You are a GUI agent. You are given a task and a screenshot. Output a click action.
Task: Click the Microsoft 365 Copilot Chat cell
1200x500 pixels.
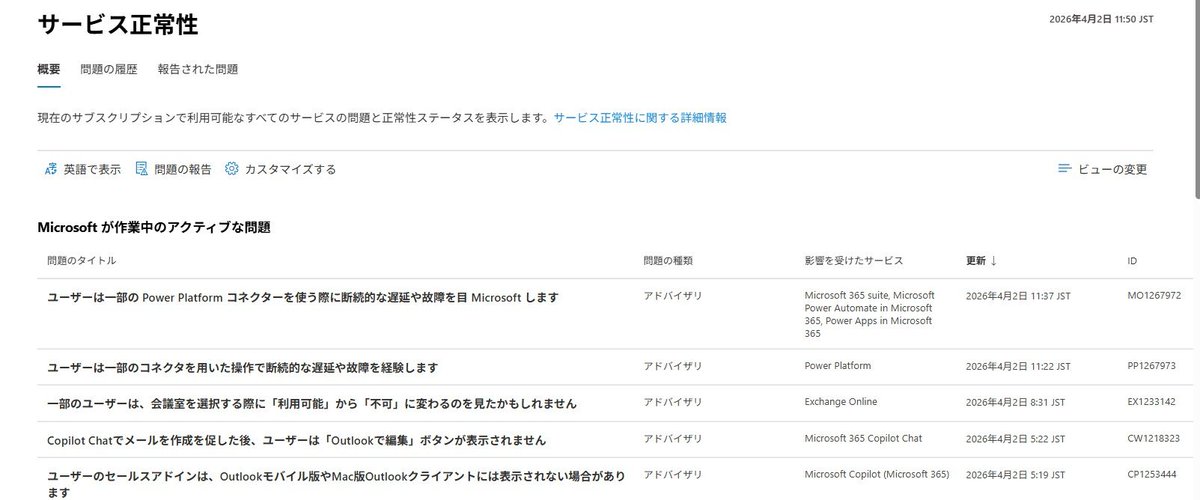(863, 438)
